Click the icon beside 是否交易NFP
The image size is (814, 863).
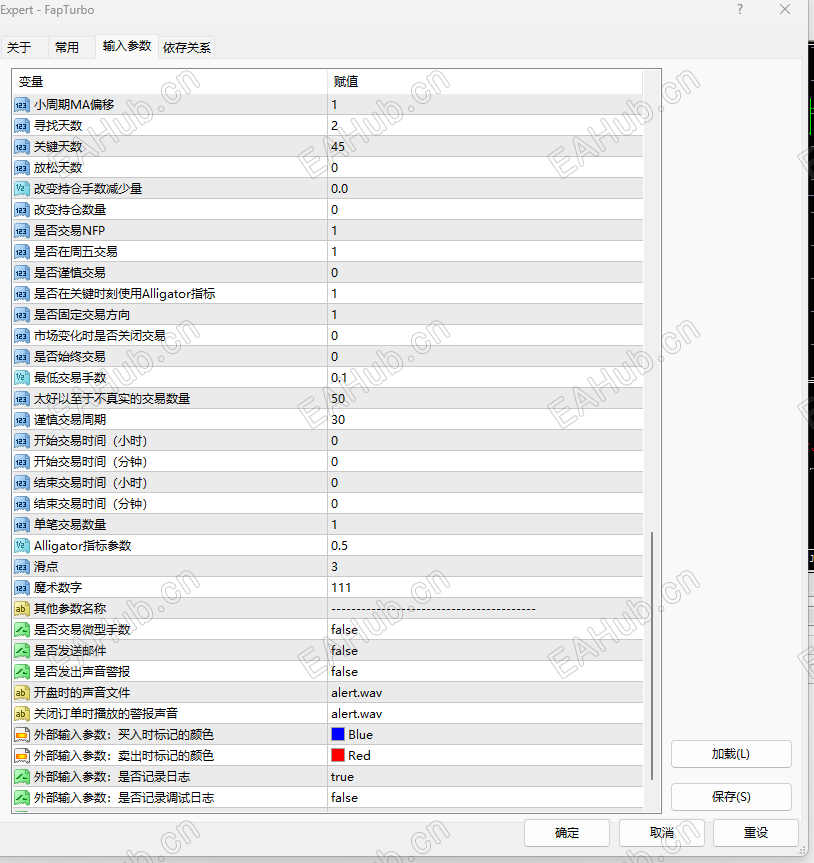(x=21, y=231)
